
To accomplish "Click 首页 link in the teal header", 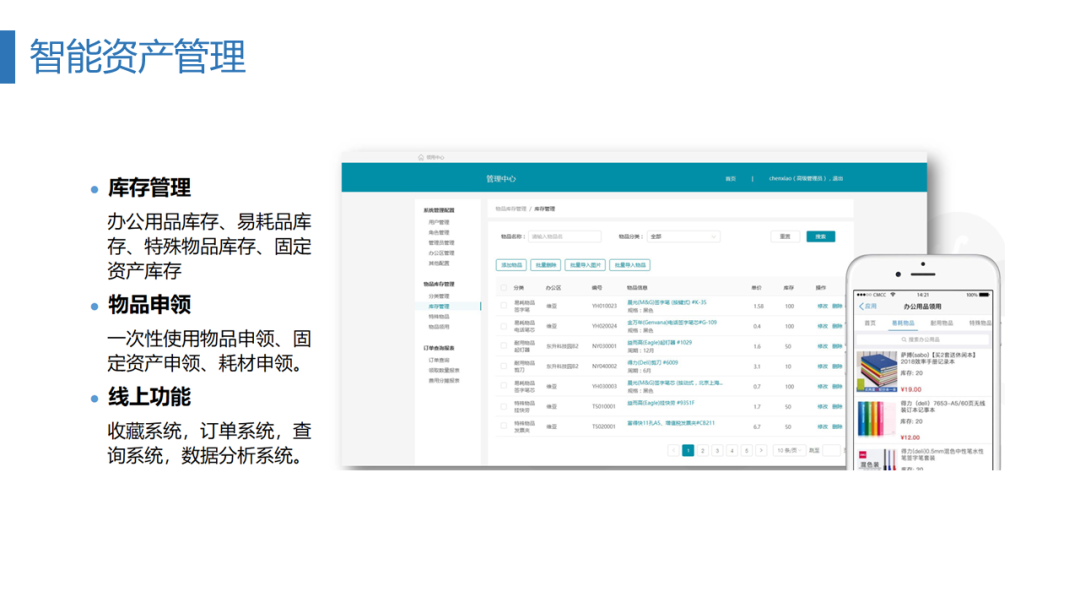I will 731,178.
